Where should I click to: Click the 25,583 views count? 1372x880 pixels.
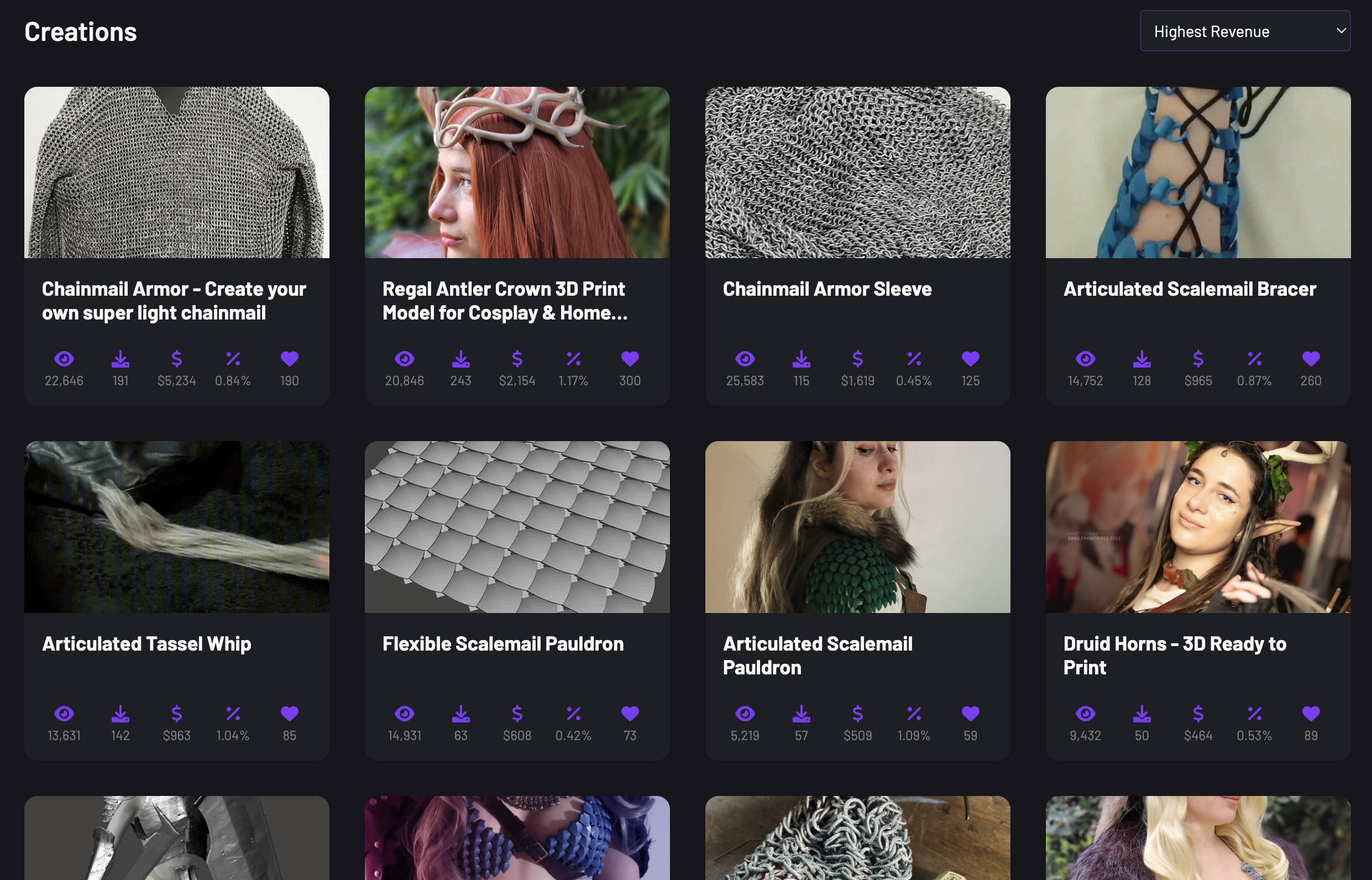click(x=745, y=380)
